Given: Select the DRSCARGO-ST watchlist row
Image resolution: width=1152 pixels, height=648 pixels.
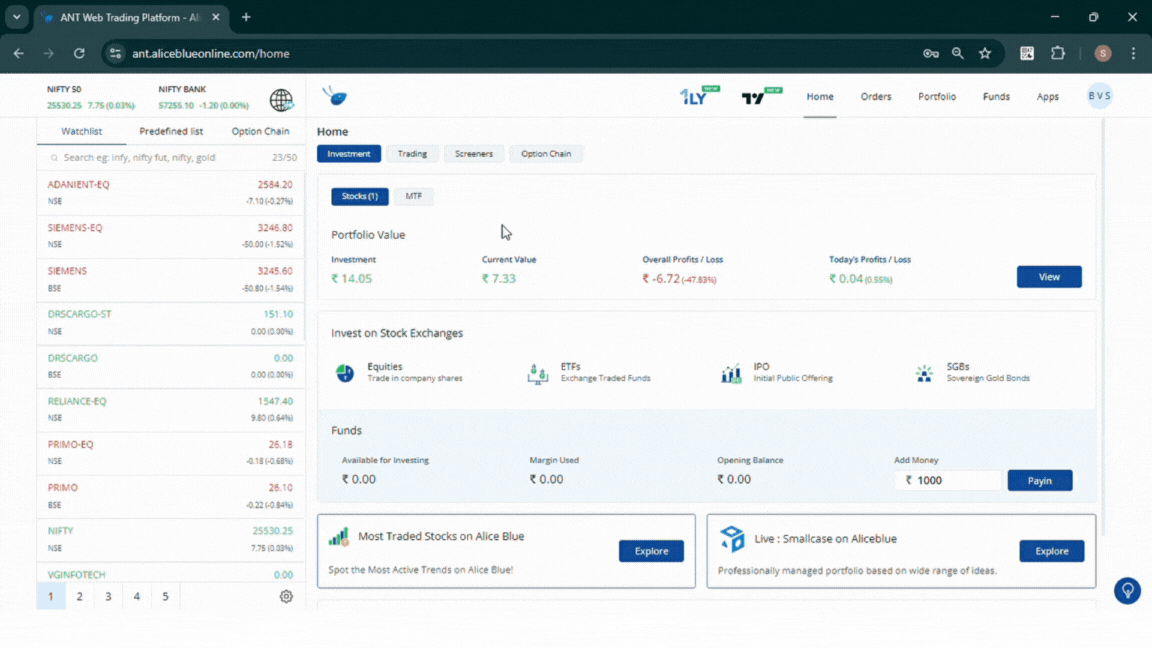Looking at the screenshot, I should (170, 323).
